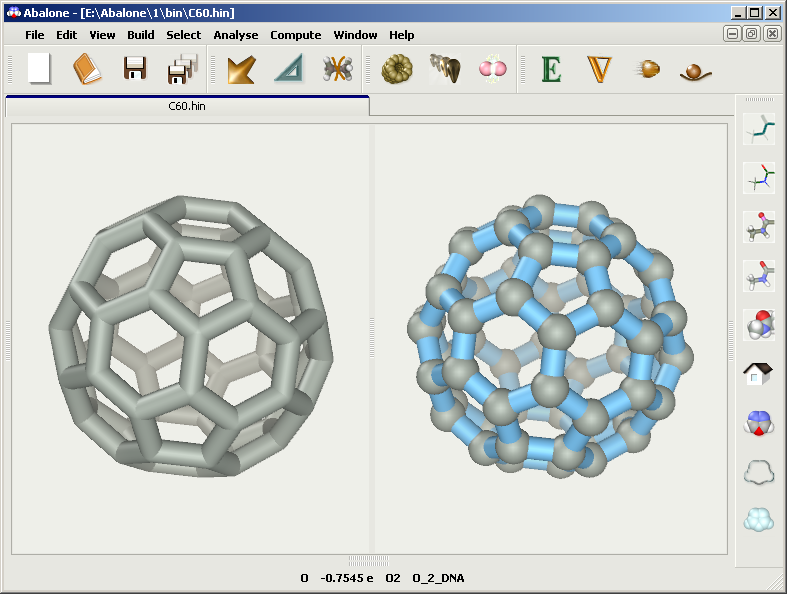This screenshot has width=787, height=594.
Task: Minimize the inner C60.hin document window
Action: (732, 34)
